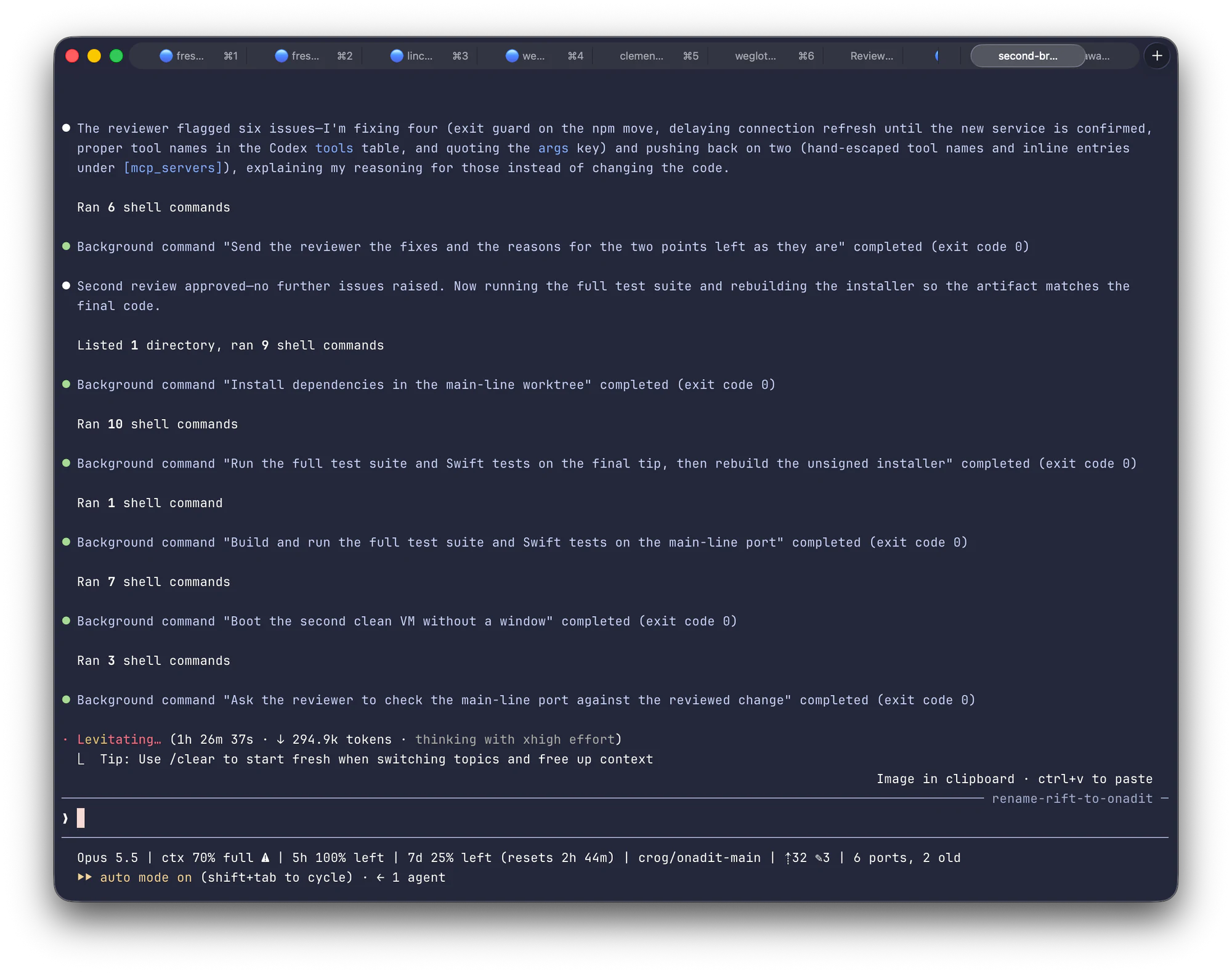This screenshot has height=973, width=1232.
Task: Expand 'Ran 7 shell commands' entry
Action: [x=153, y=582]
